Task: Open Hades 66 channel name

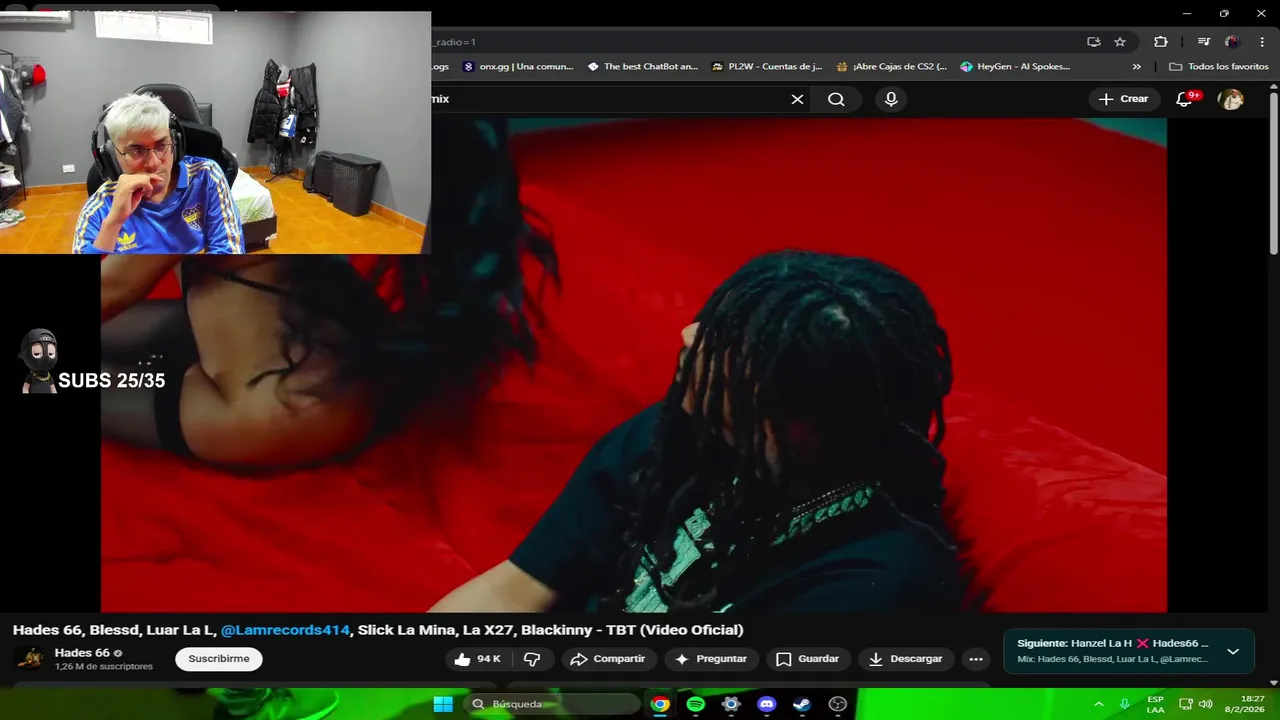Action: pos(82,653)
